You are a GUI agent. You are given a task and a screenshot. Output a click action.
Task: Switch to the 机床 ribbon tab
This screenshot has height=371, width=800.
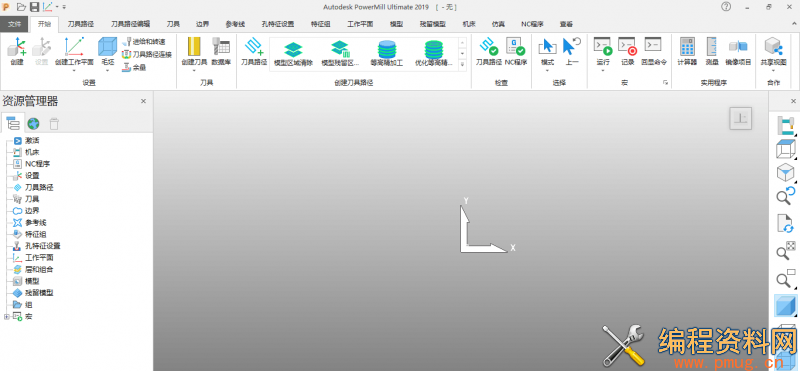coord(469,24)
